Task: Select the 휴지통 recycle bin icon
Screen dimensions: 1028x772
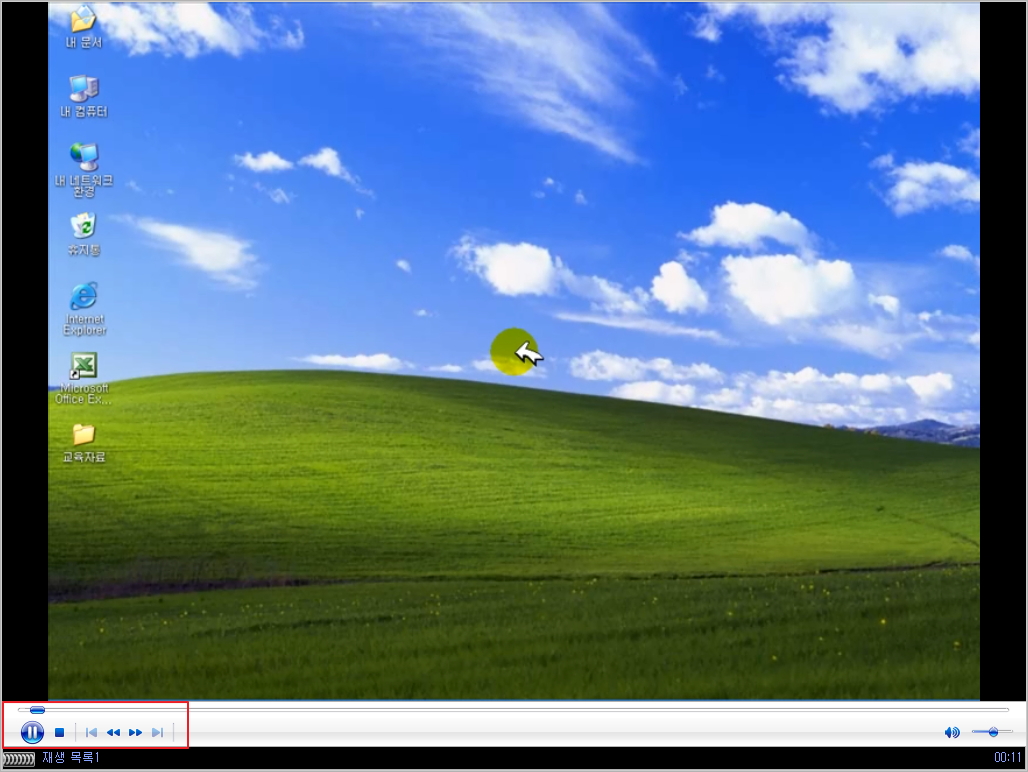Action: tap(84, 234)
